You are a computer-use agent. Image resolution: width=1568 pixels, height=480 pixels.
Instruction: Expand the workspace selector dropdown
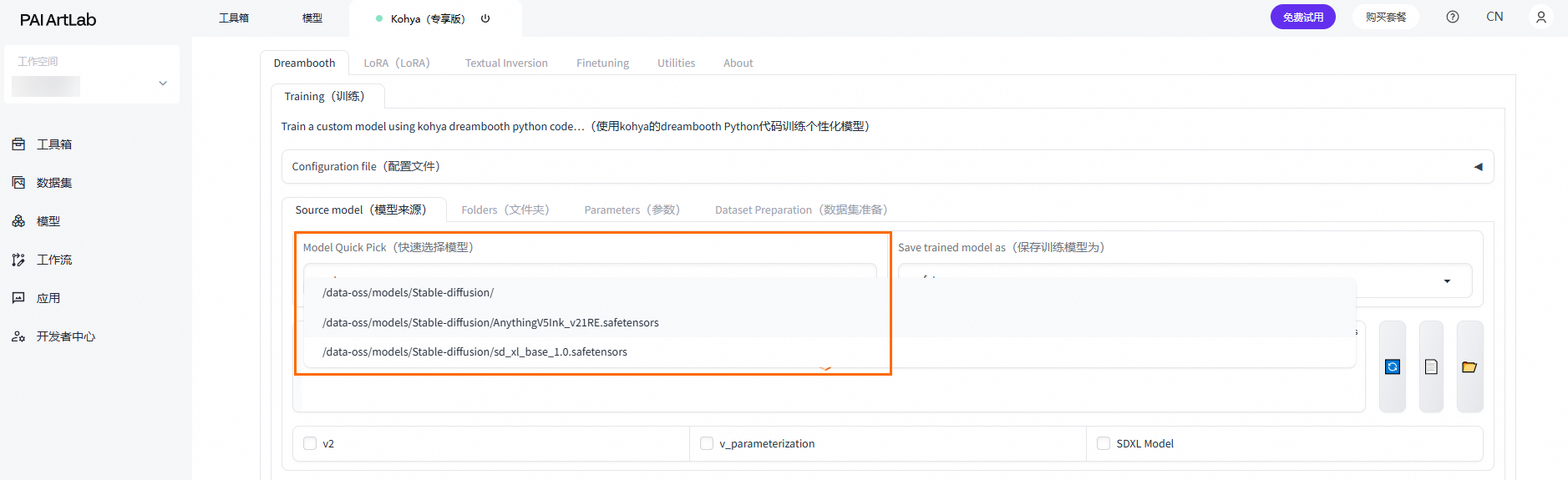coord(163,83)
